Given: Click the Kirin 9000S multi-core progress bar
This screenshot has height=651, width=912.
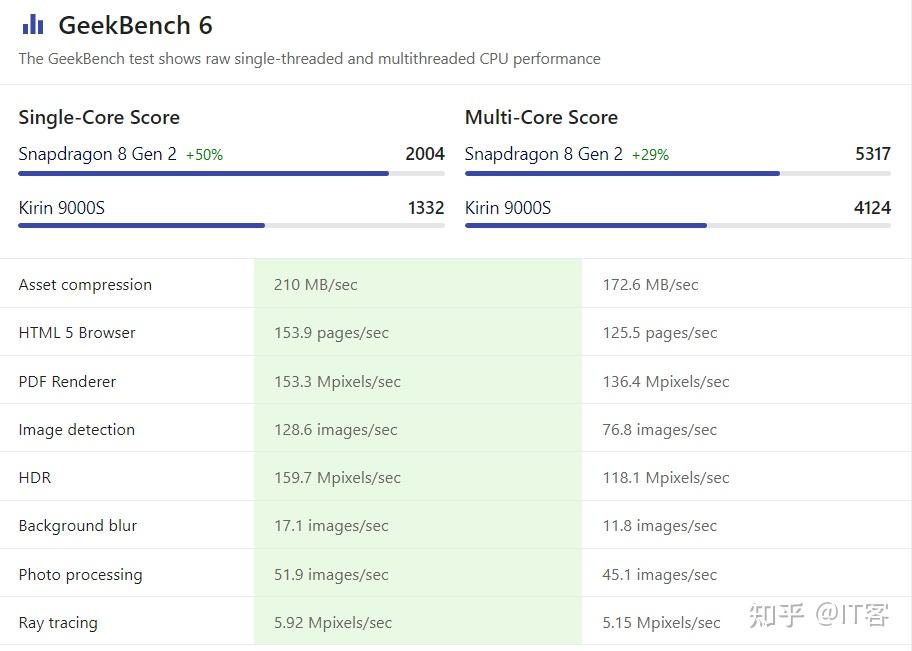Looking at the screenshot, I should (x=586, y=226).
